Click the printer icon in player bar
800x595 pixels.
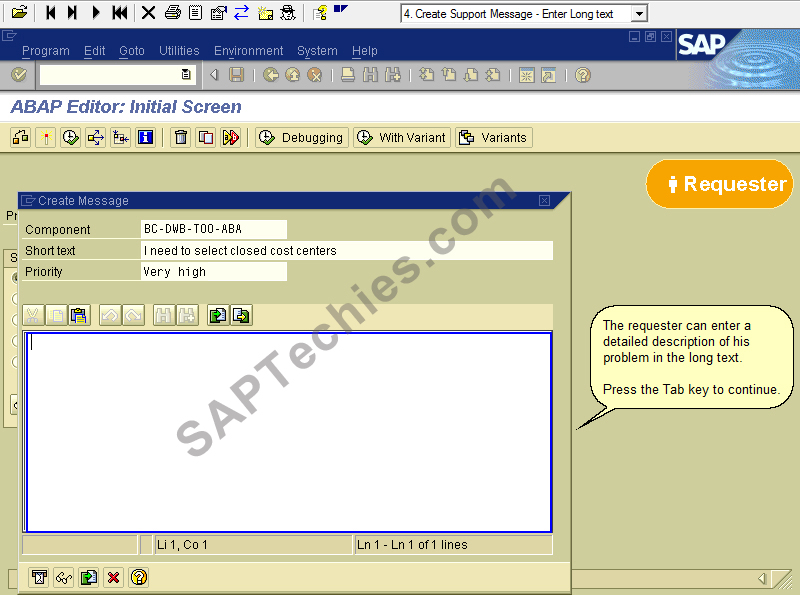[x=173, y=12]
